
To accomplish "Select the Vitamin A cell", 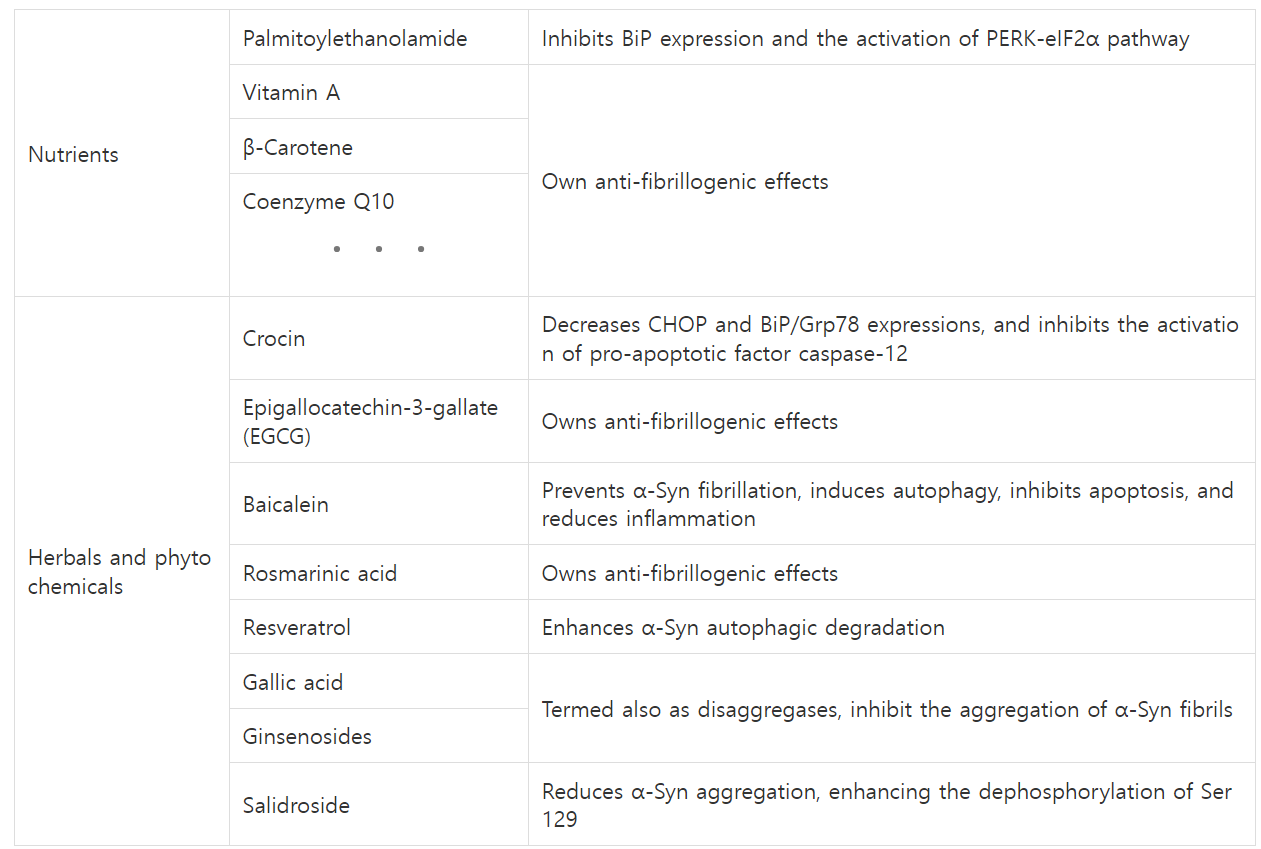I will (x=291, y=93).
